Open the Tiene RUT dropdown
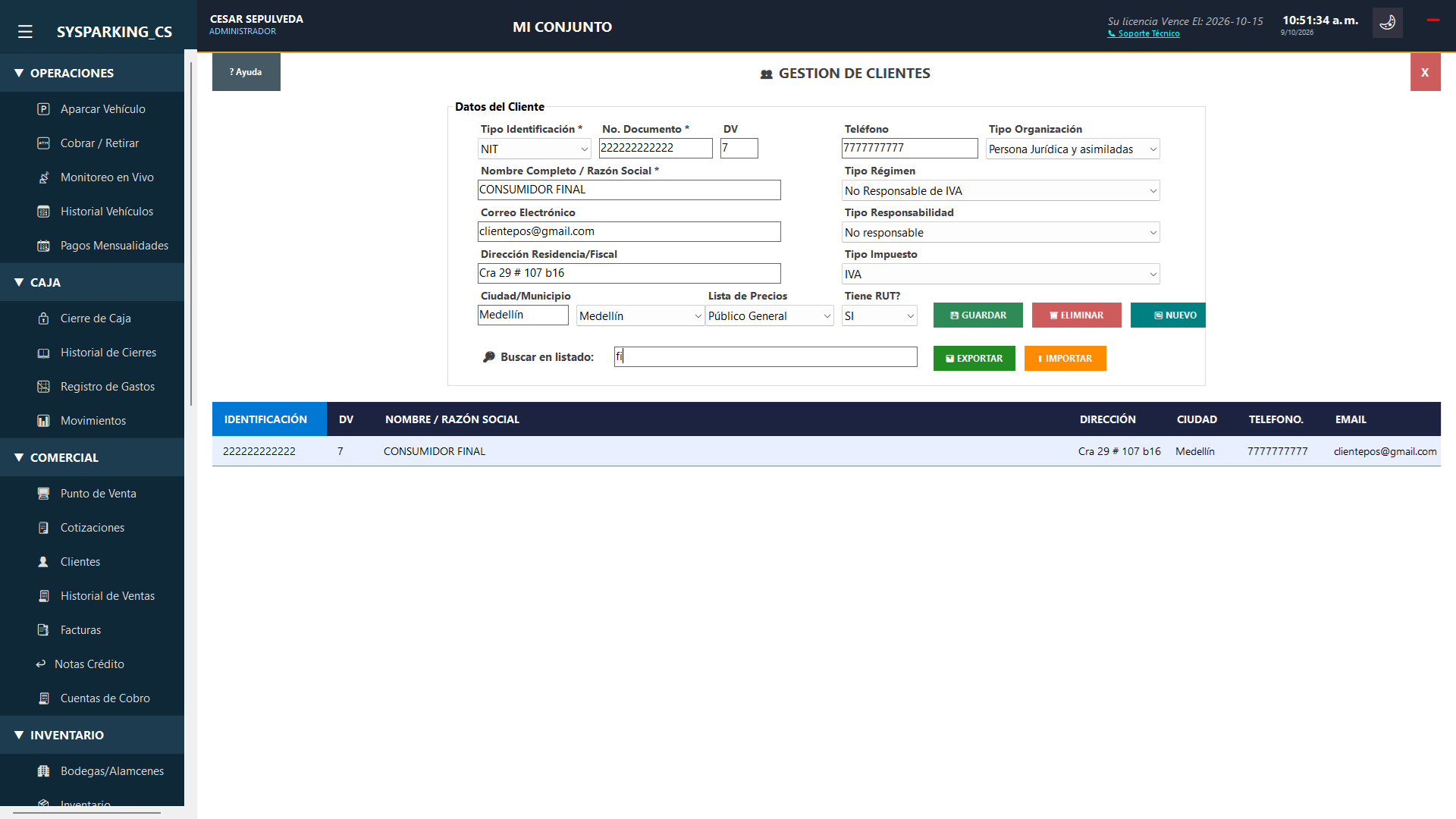Image resolution: width=1456 pixels, height=819 pixels. tap(879, 316)
